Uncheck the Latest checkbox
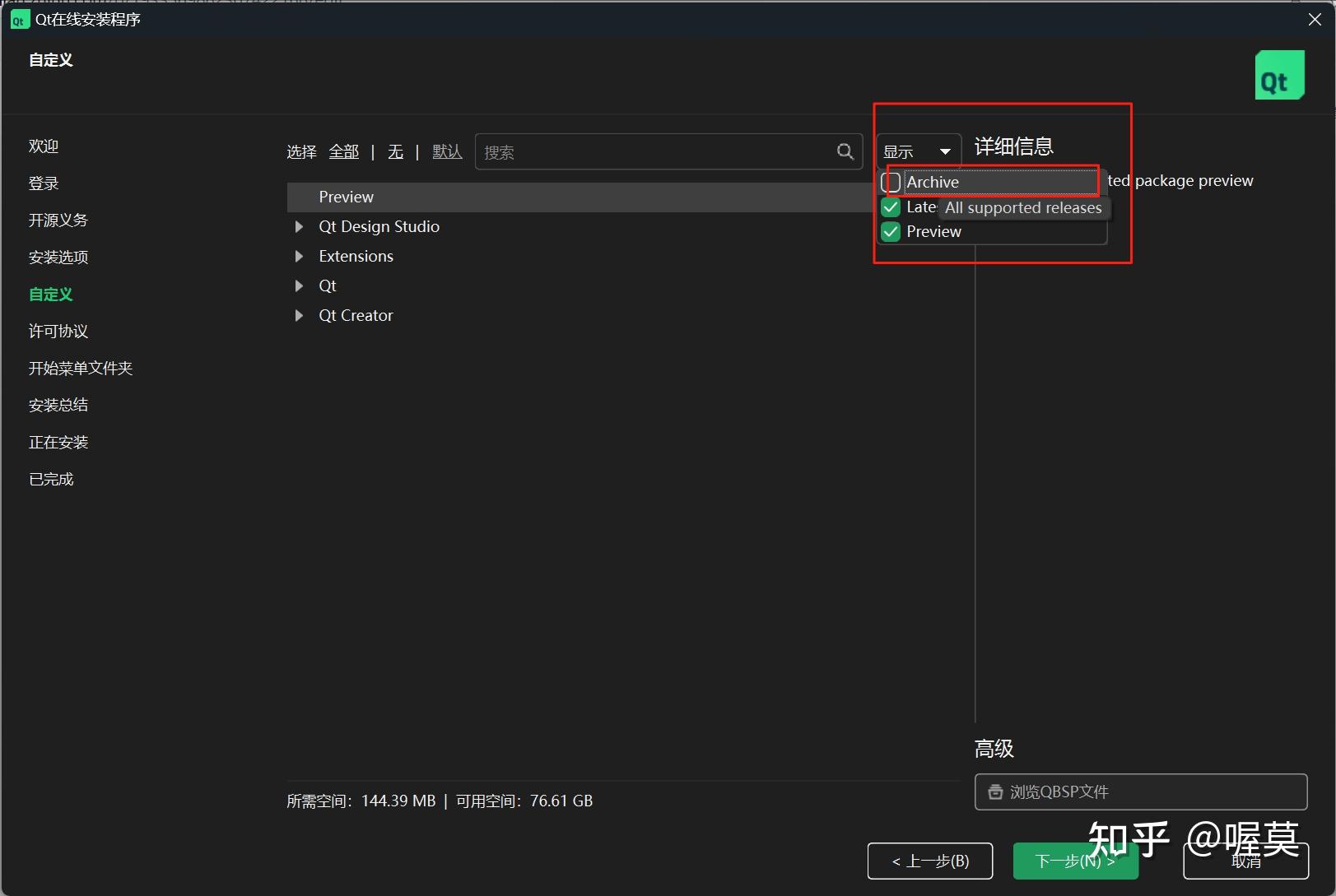 (890, 207)
